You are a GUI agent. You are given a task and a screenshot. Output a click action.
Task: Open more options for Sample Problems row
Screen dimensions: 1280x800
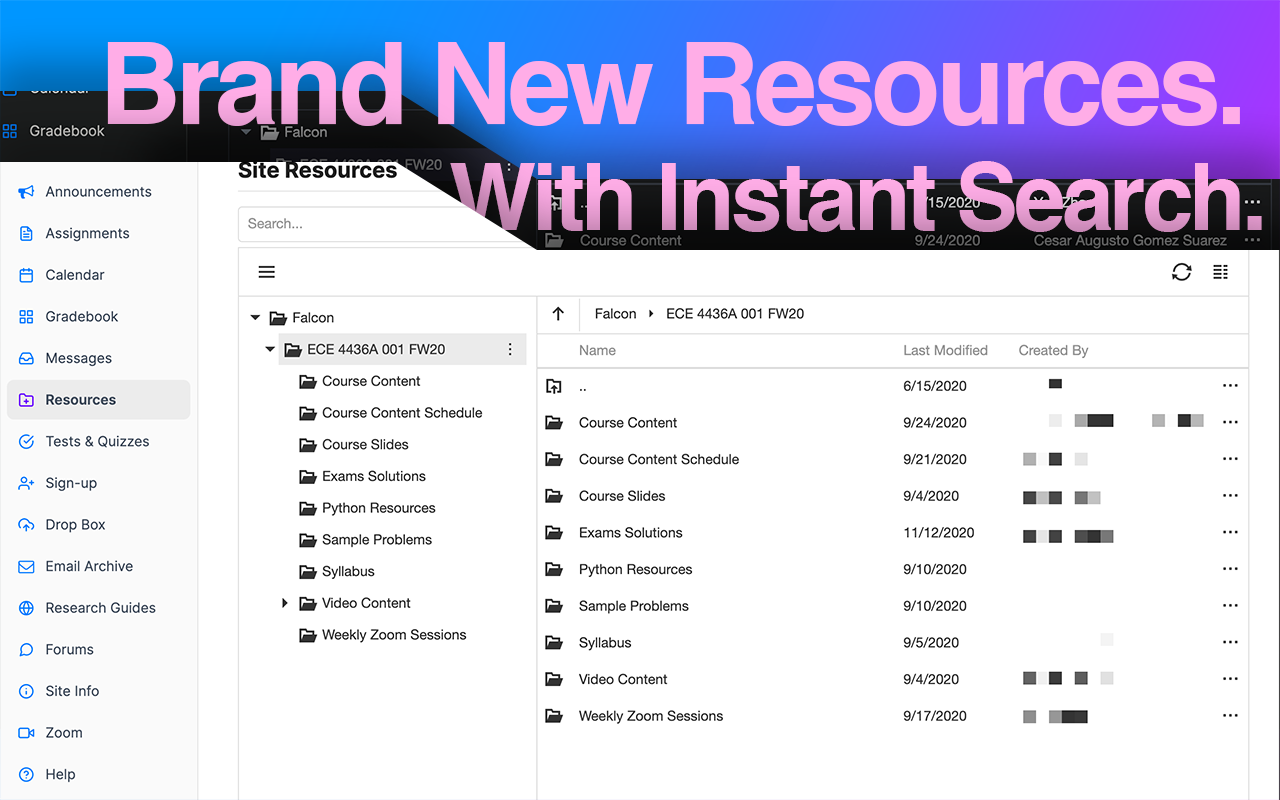pos(1230,606)
